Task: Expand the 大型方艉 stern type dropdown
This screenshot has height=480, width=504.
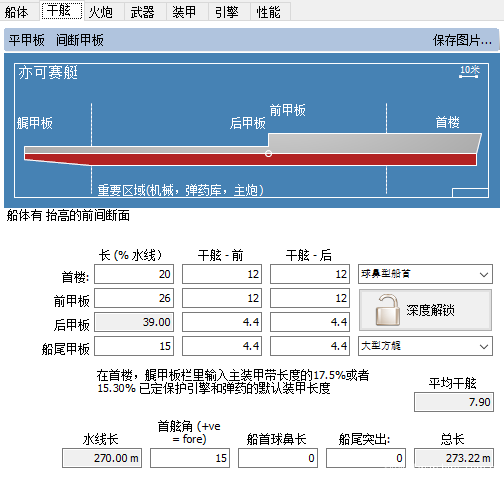Action: [425, 346]
